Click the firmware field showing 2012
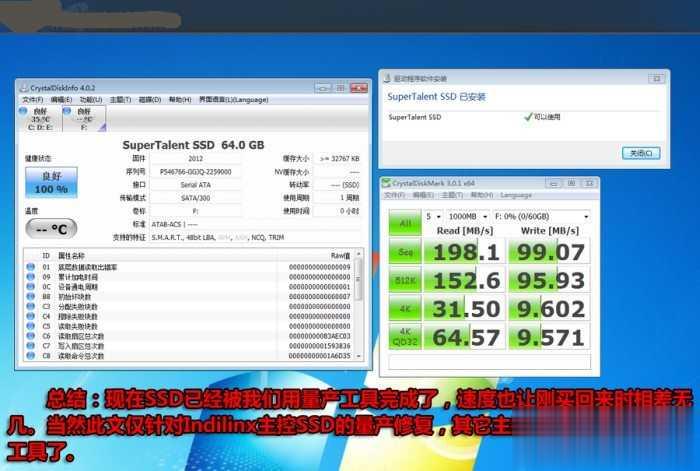Viewport: 700px width, 471px height. pyautogui.click(x=196, y=158)
